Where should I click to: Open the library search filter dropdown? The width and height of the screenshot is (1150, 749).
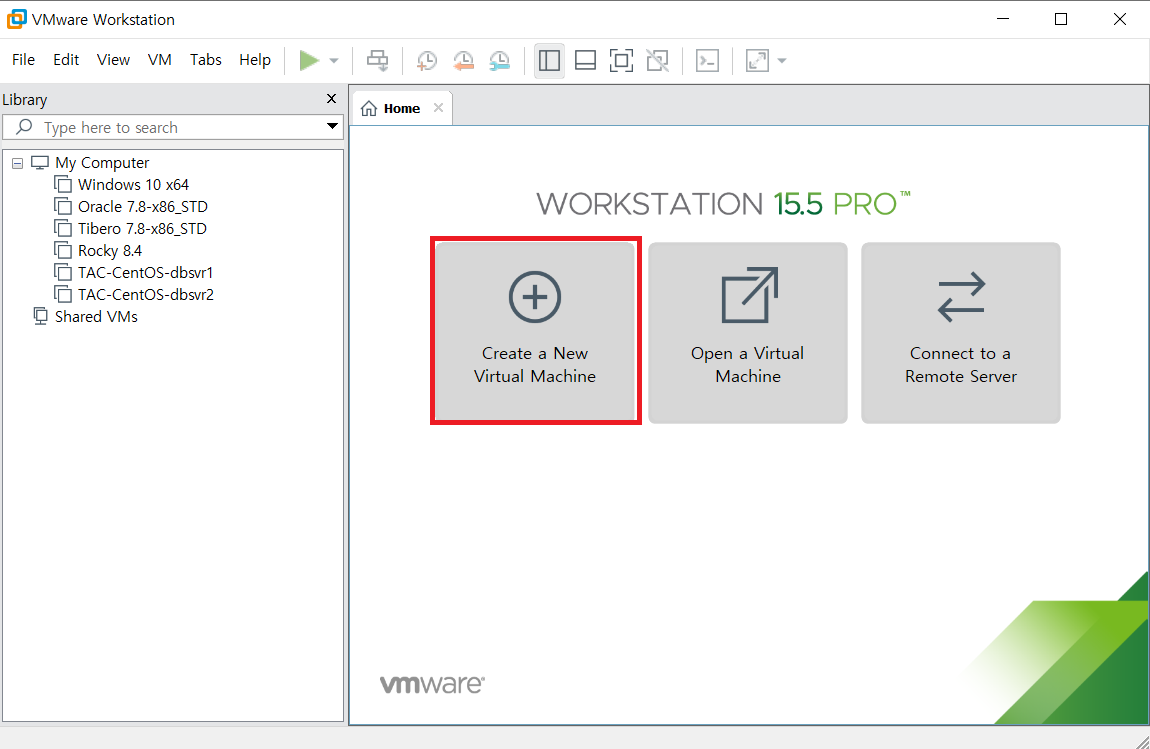(332, 126)
